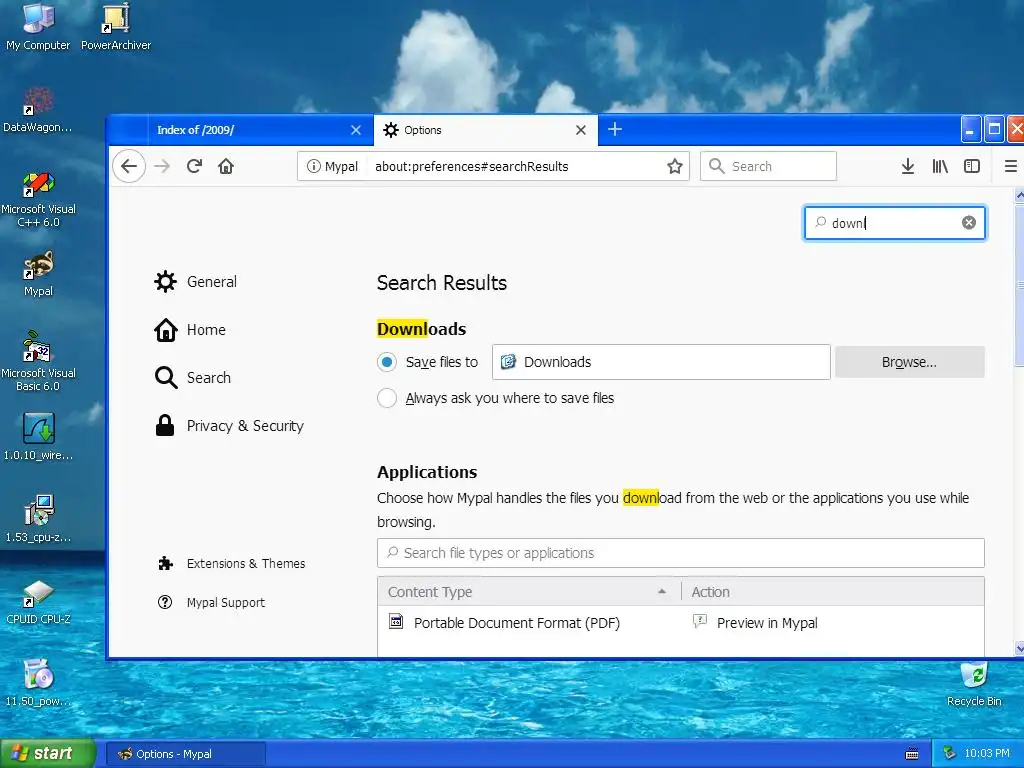
Task: Close the Index of /2009/ tab
Action: pos(356,130)
